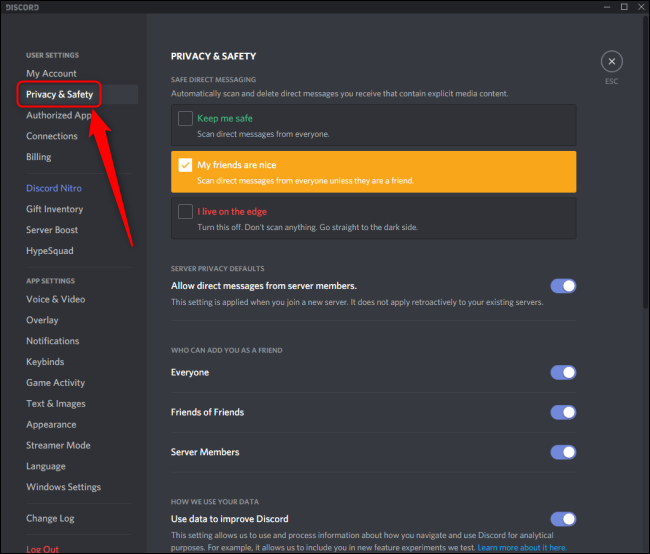The height and width of the screenshot is (554, 650).
Task: Open the My Account settings tab
Action: tap(51, 73)
